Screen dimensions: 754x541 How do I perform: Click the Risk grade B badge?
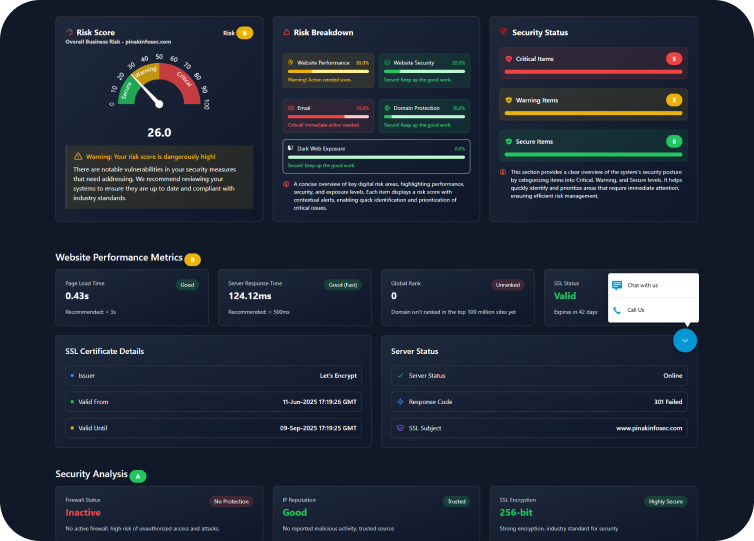pos(245,33)
